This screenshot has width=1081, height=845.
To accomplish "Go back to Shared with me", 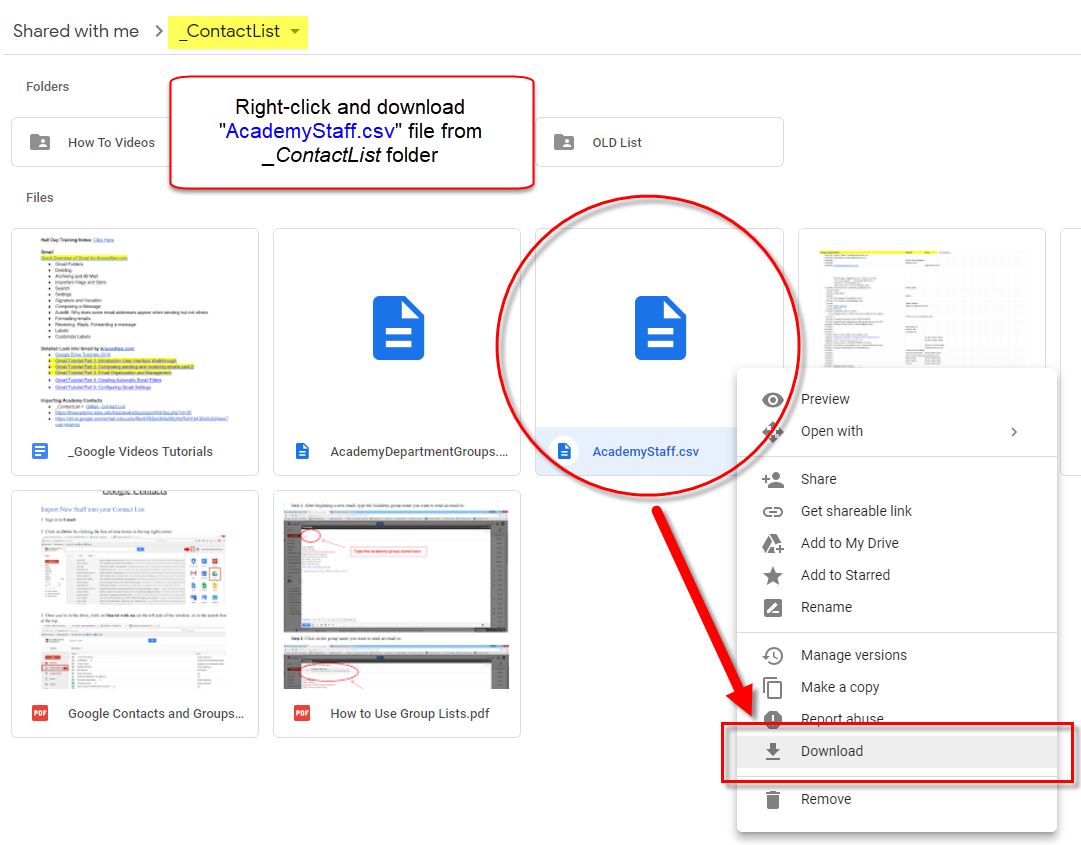I will point(76,31).
